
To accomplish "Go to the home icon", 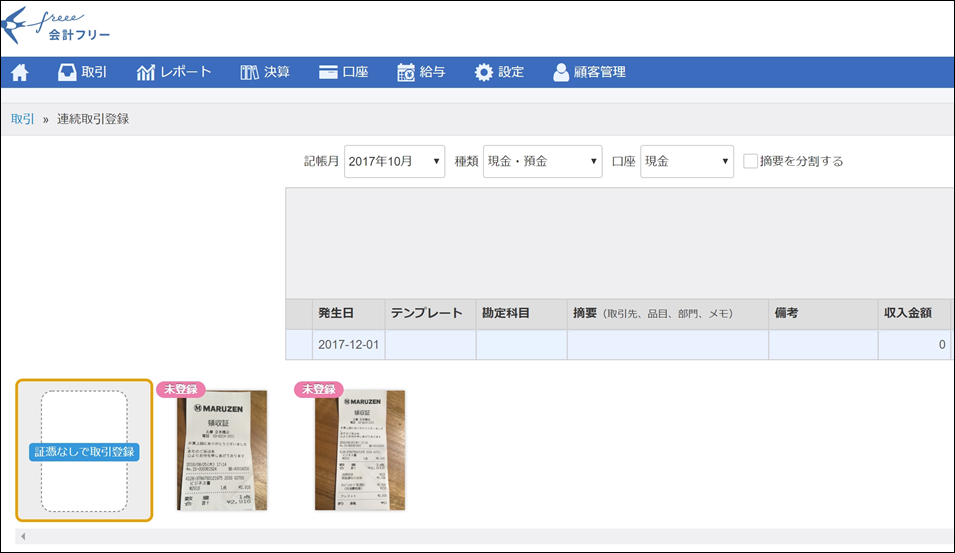I will tap(19, 72).
